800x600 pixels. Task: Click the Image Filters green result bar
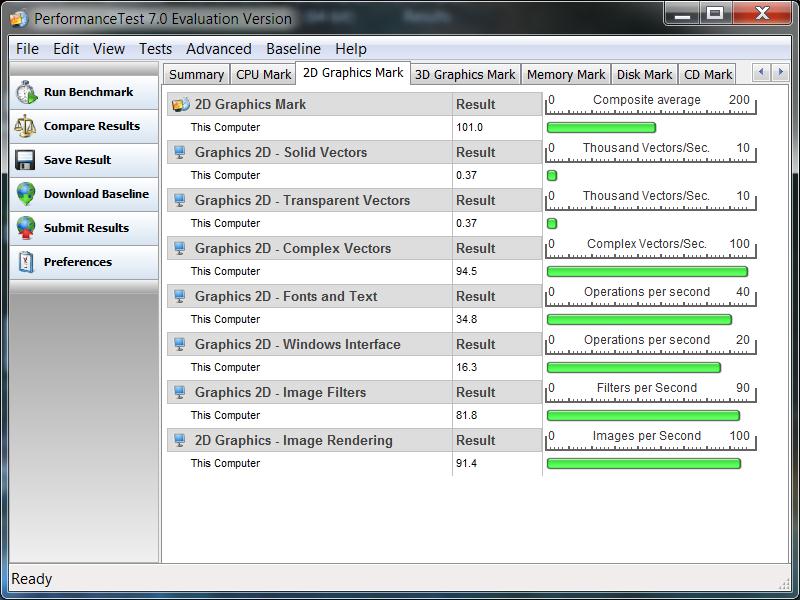pos(643,415)
